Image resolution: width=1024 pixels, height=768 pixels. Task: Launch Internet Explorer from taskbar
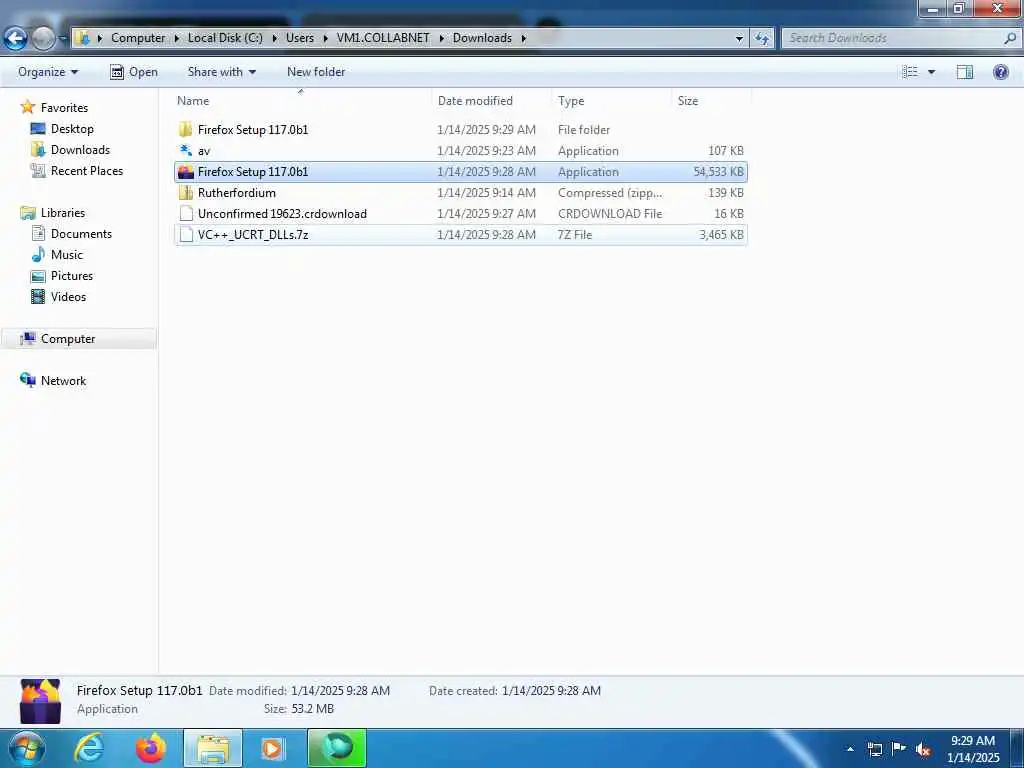tap(88, 748)
